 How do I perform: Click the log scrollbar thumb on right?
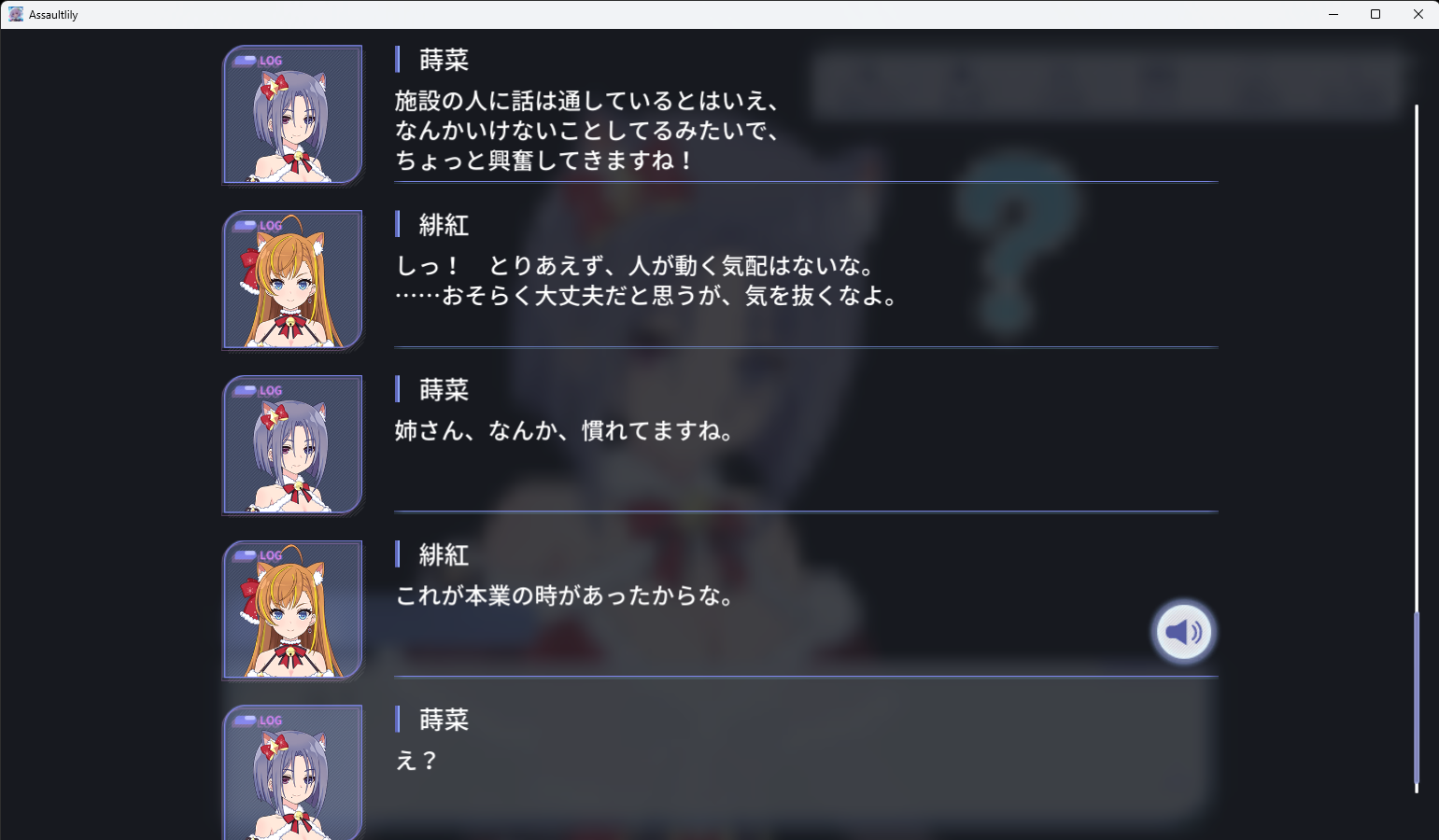1417,698
